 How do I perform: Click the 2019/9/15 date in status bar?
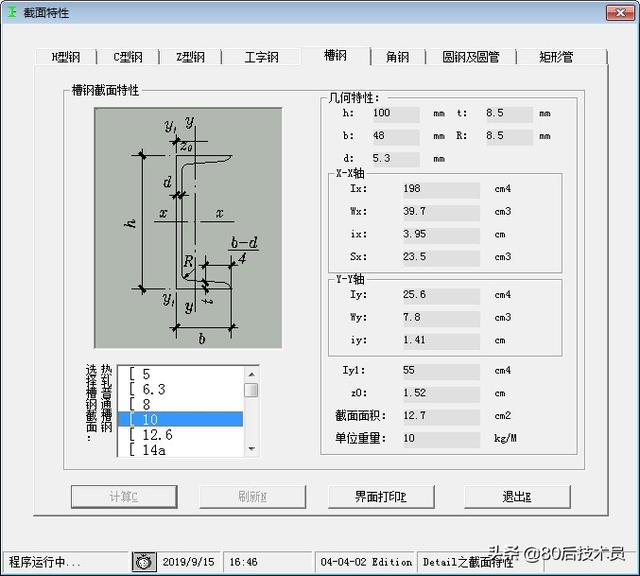pyautogui.click(x=189, y=562)
